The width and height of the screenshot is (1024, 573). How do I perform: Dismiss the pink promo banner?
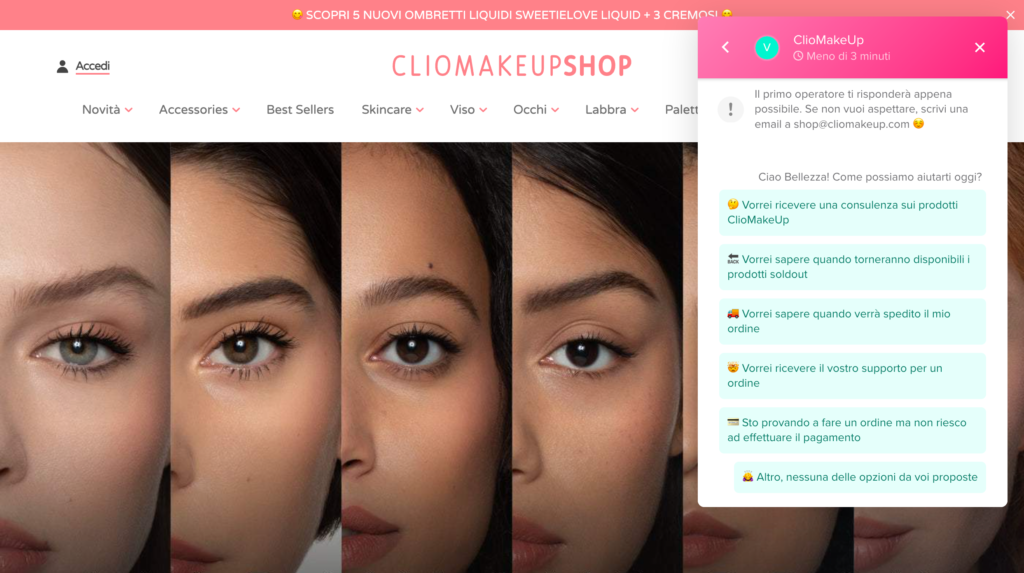click(x=1010, y=14)
